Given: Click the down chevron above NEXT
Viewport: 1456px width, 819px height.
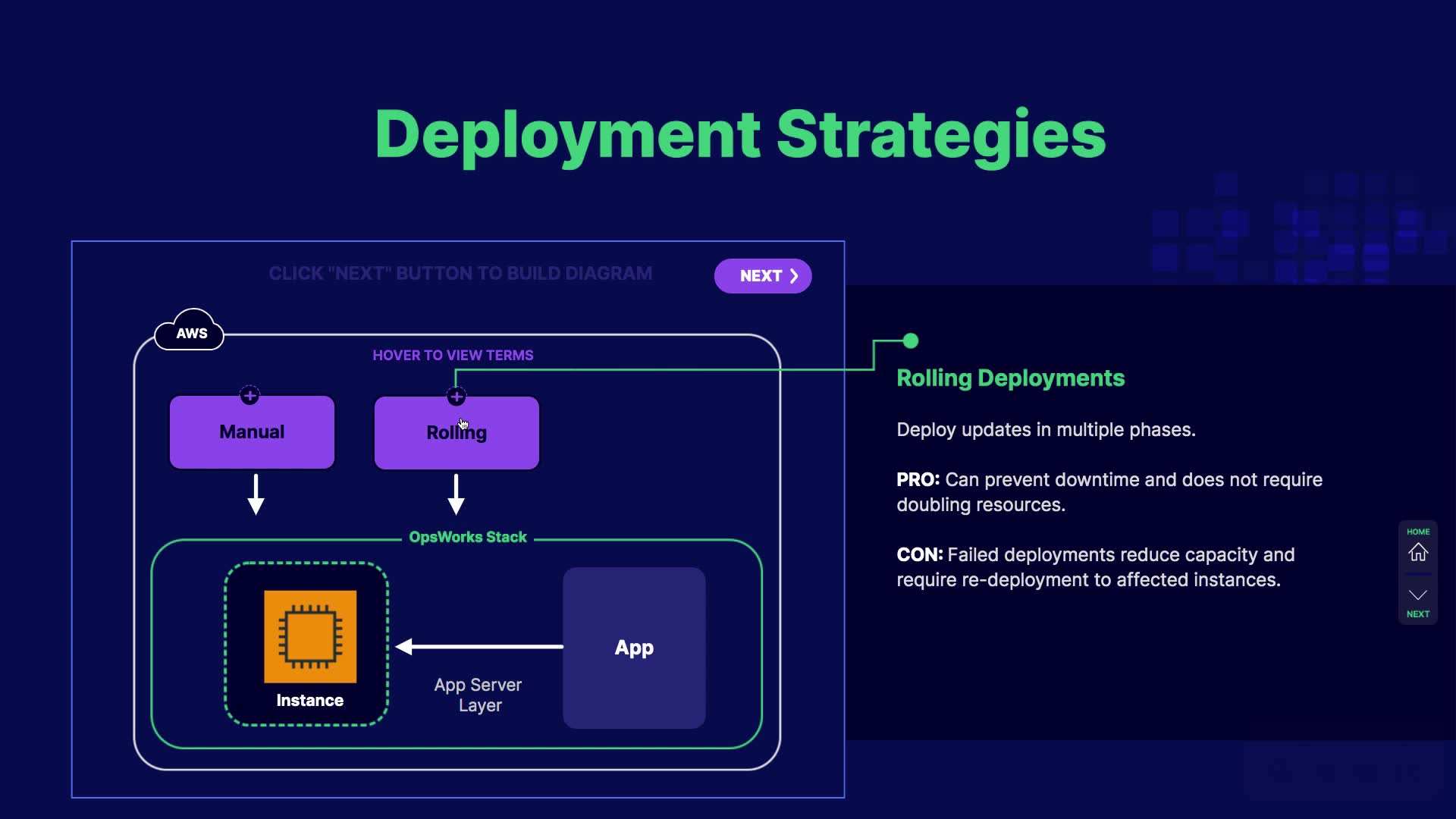Looking at the screenshot, I should (1417, 595).
